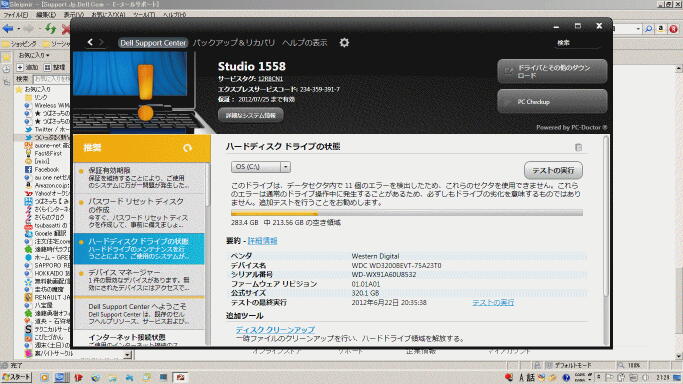
Task: Click the service tag link
Action: click(270, 79)
